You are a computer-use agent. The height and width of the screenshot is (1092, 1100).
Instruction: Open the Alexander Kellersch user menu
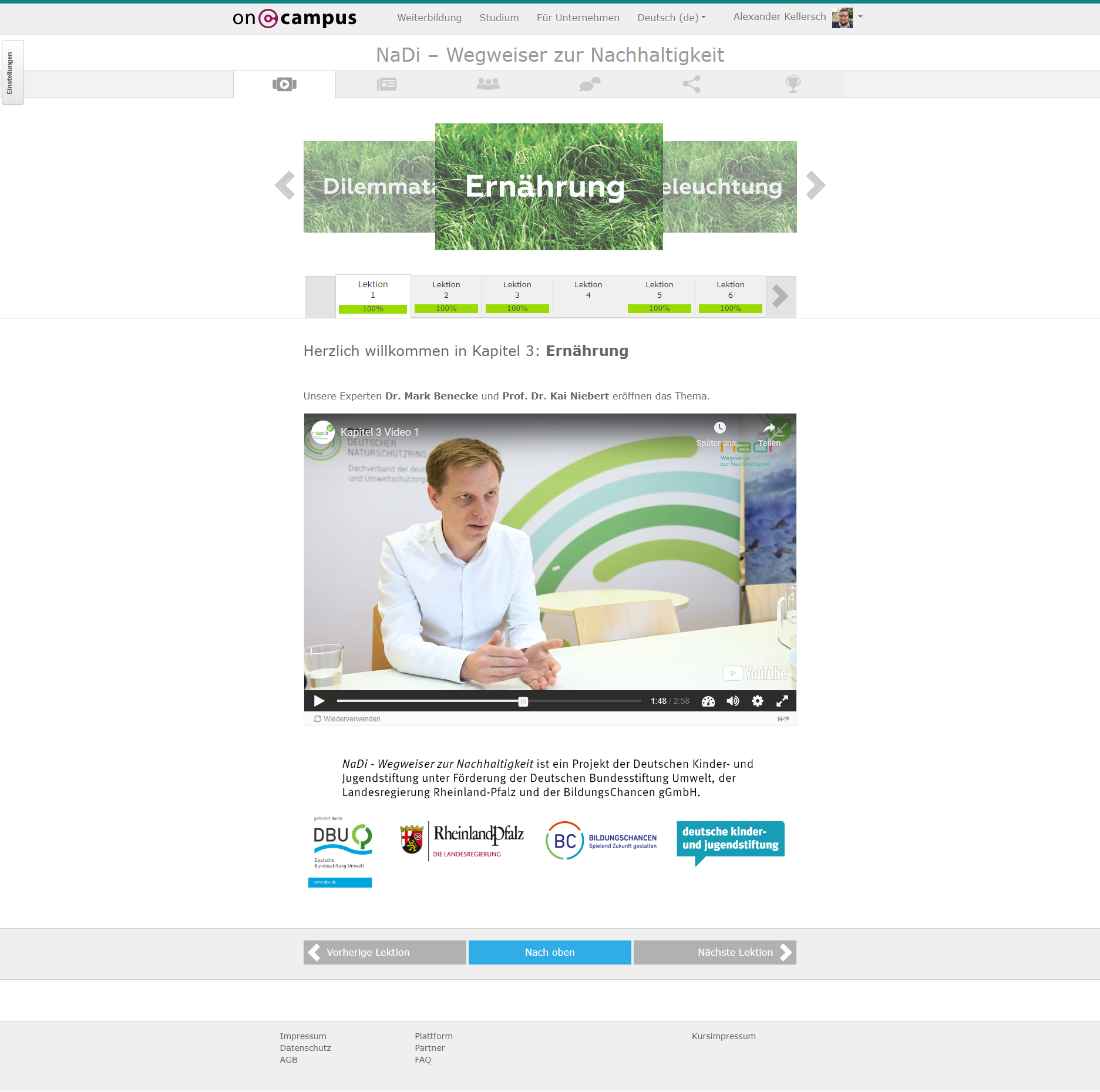(x=797, y=17)
